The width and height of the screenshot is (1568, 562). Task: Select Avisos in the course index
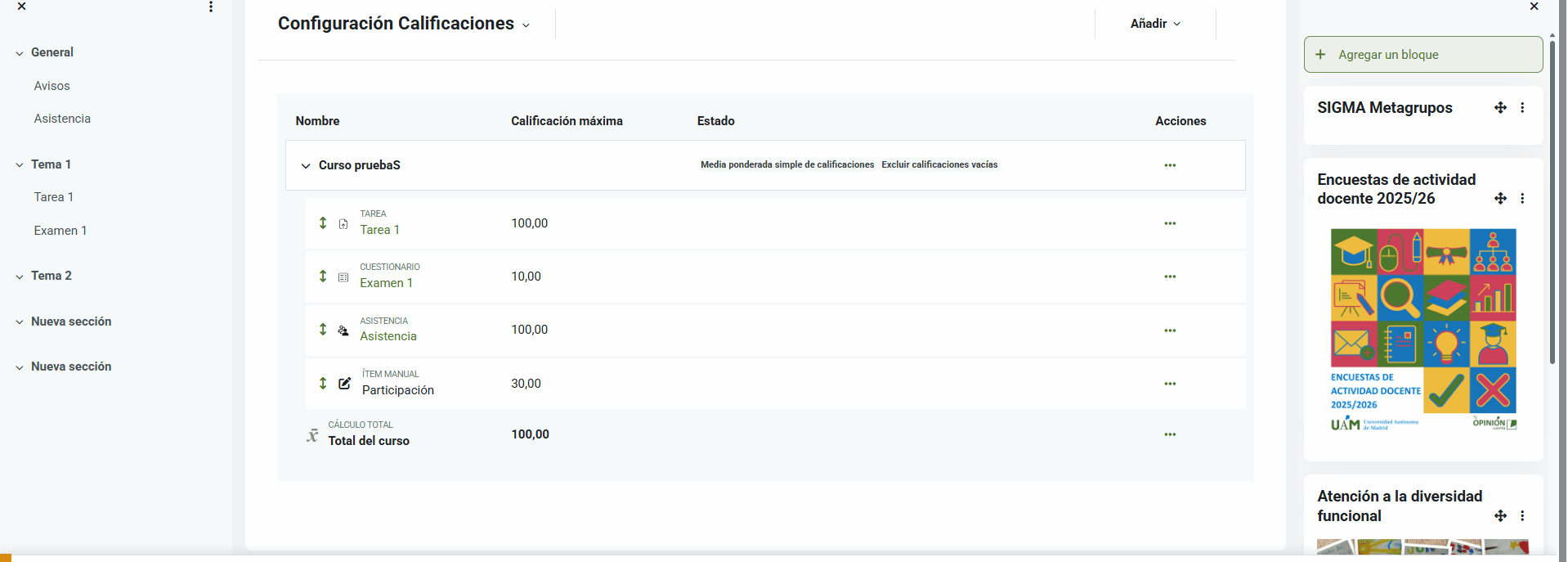tap(52, 86)
